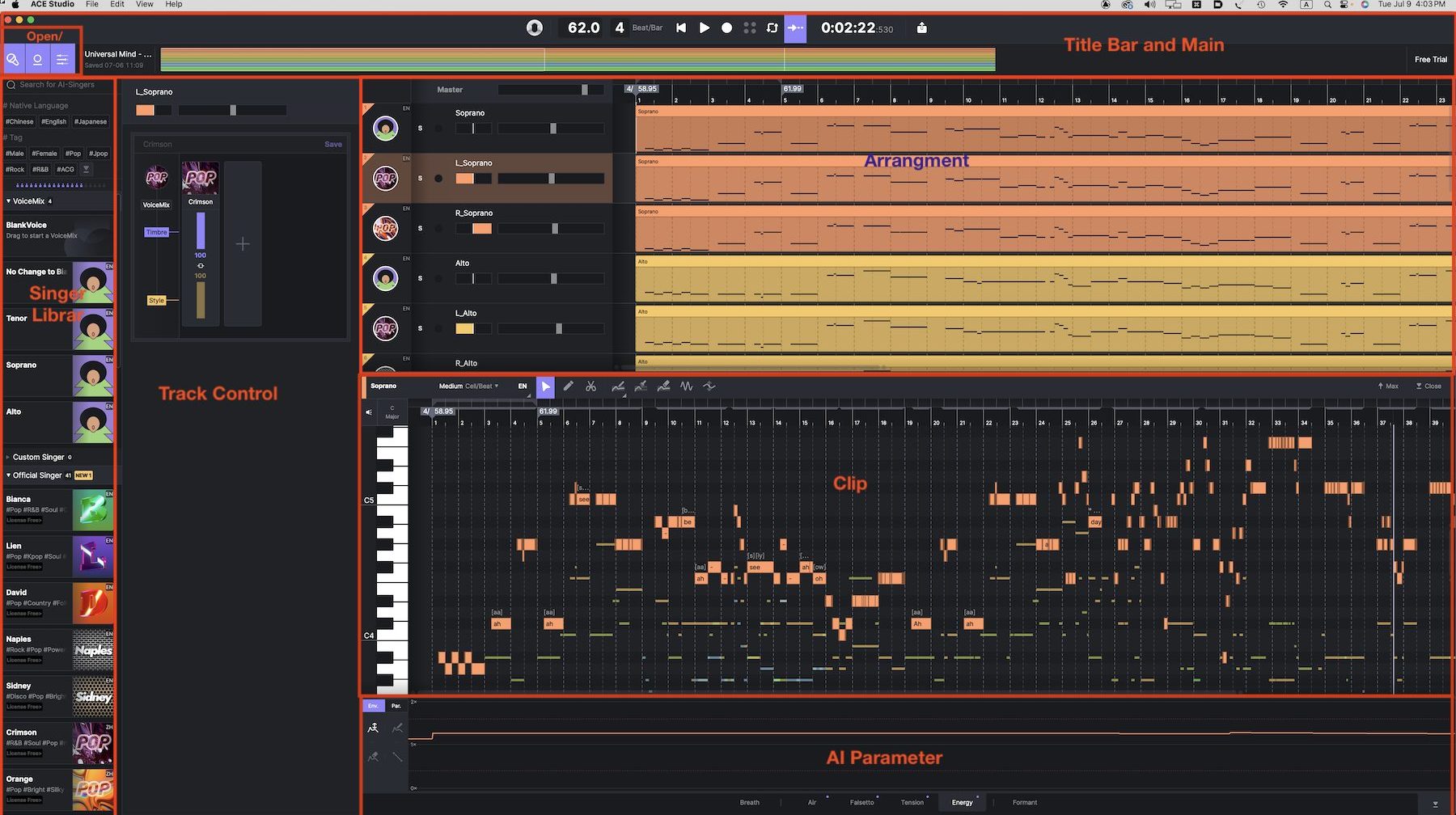Switch to the Breath parameter tab
The height and width of the screenshot is (815, 1456).
749,802
